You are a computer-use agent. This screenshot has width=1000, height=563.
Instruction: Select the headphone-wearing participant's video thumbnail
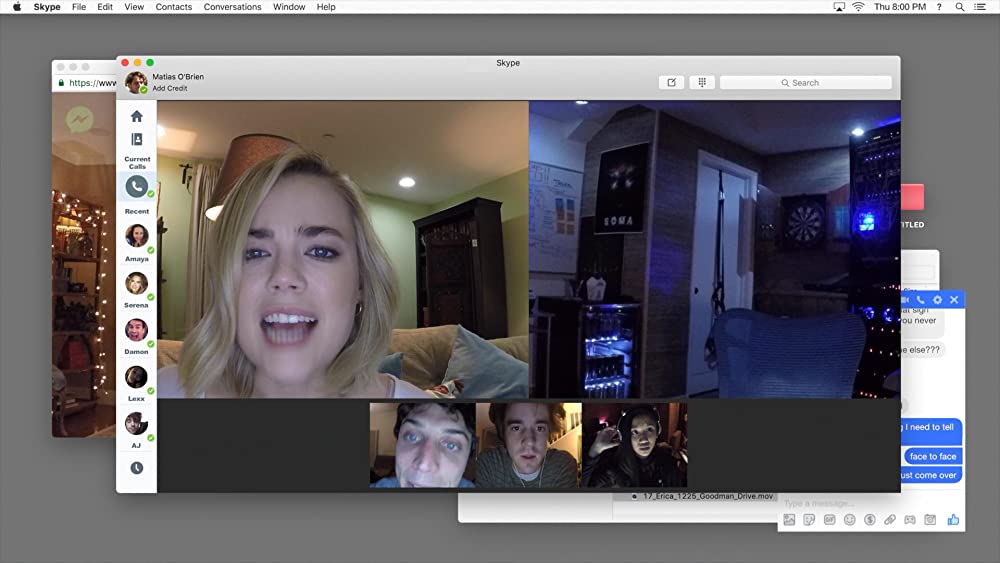(634, 444)
